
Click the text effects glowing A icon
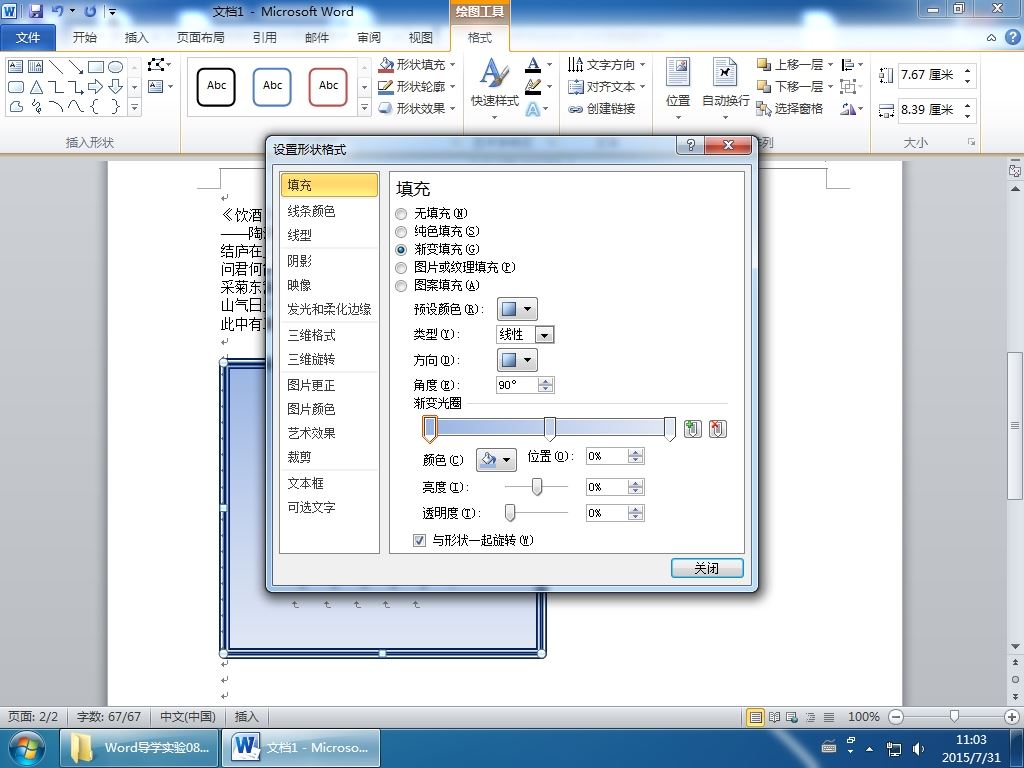pos(534,108)
